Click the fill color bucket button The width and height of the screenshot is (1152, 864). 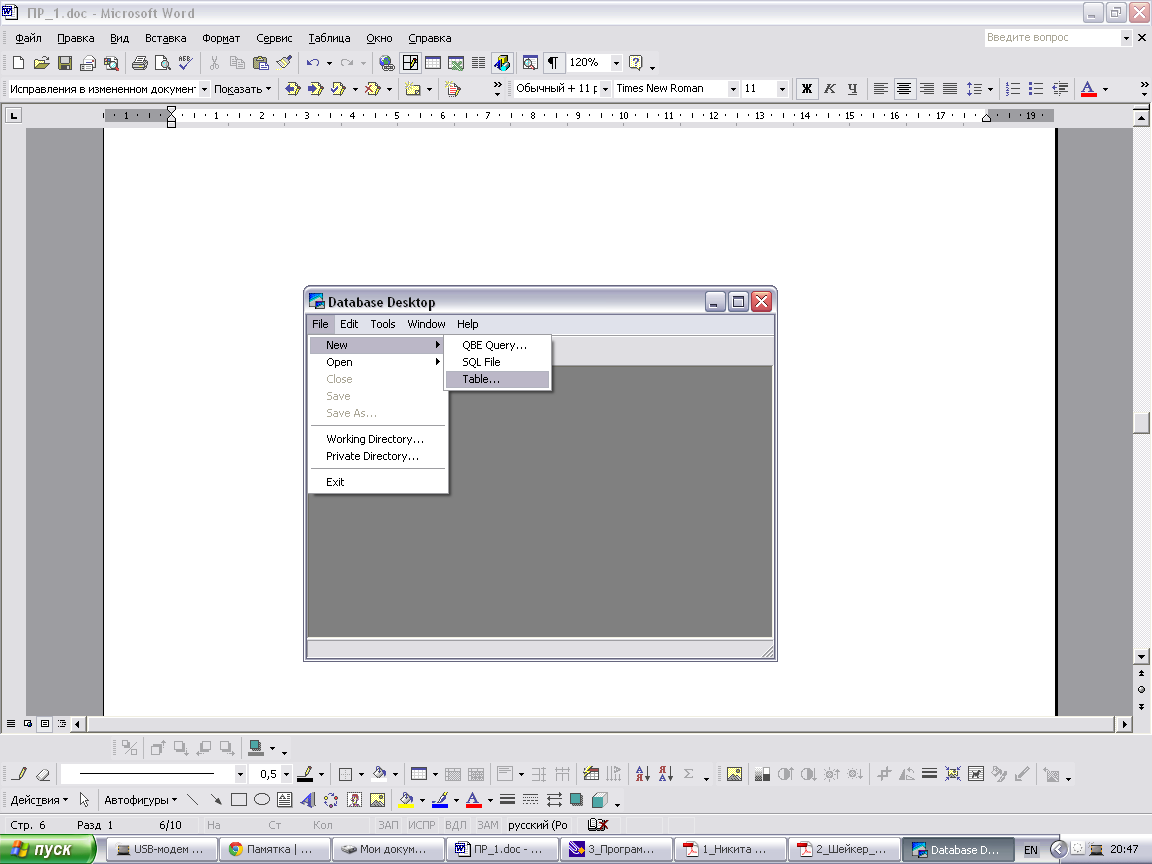(x=406, y=799)
